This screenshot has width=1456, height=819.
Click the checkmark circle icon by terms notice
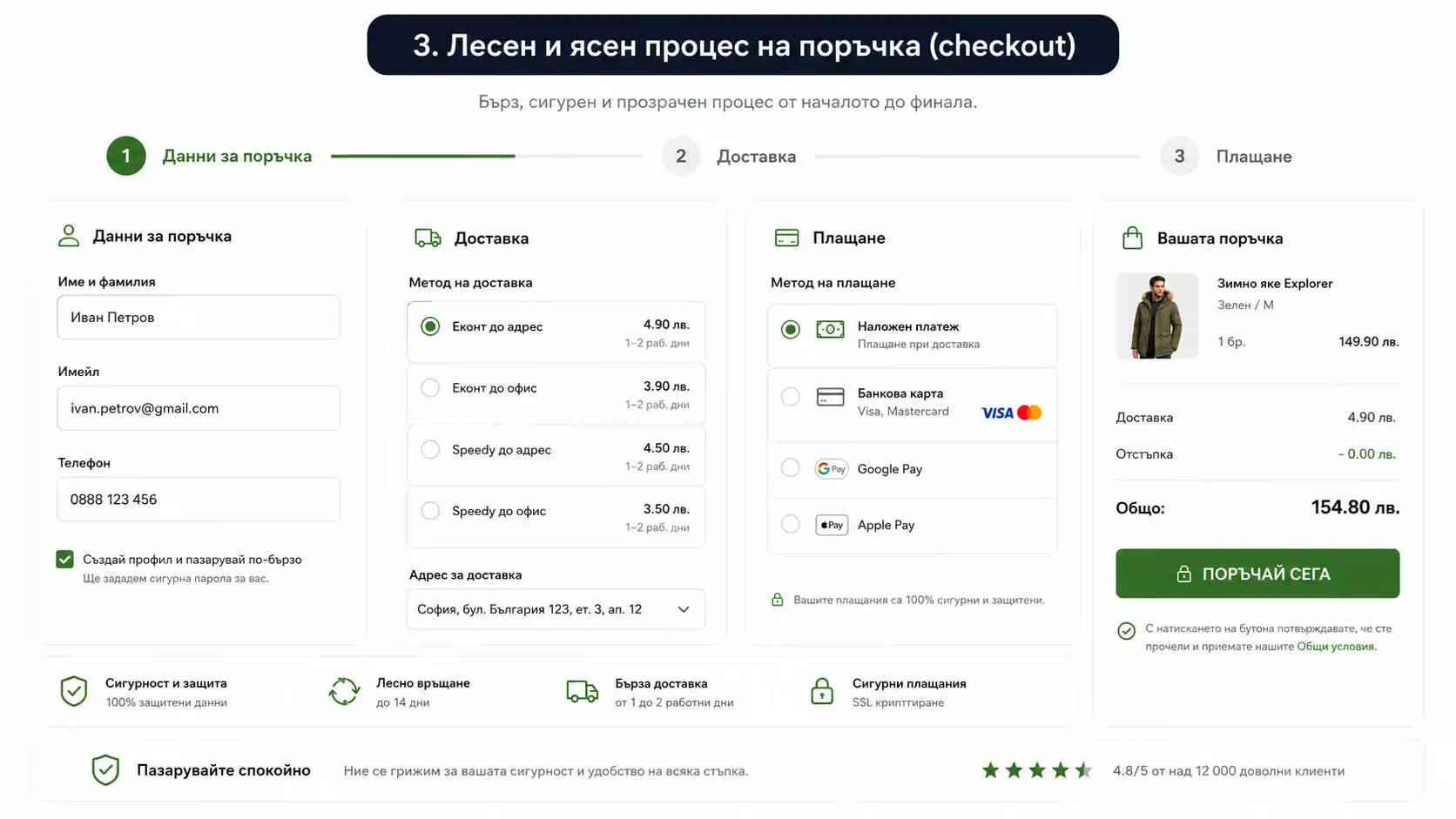[1126, 631]
